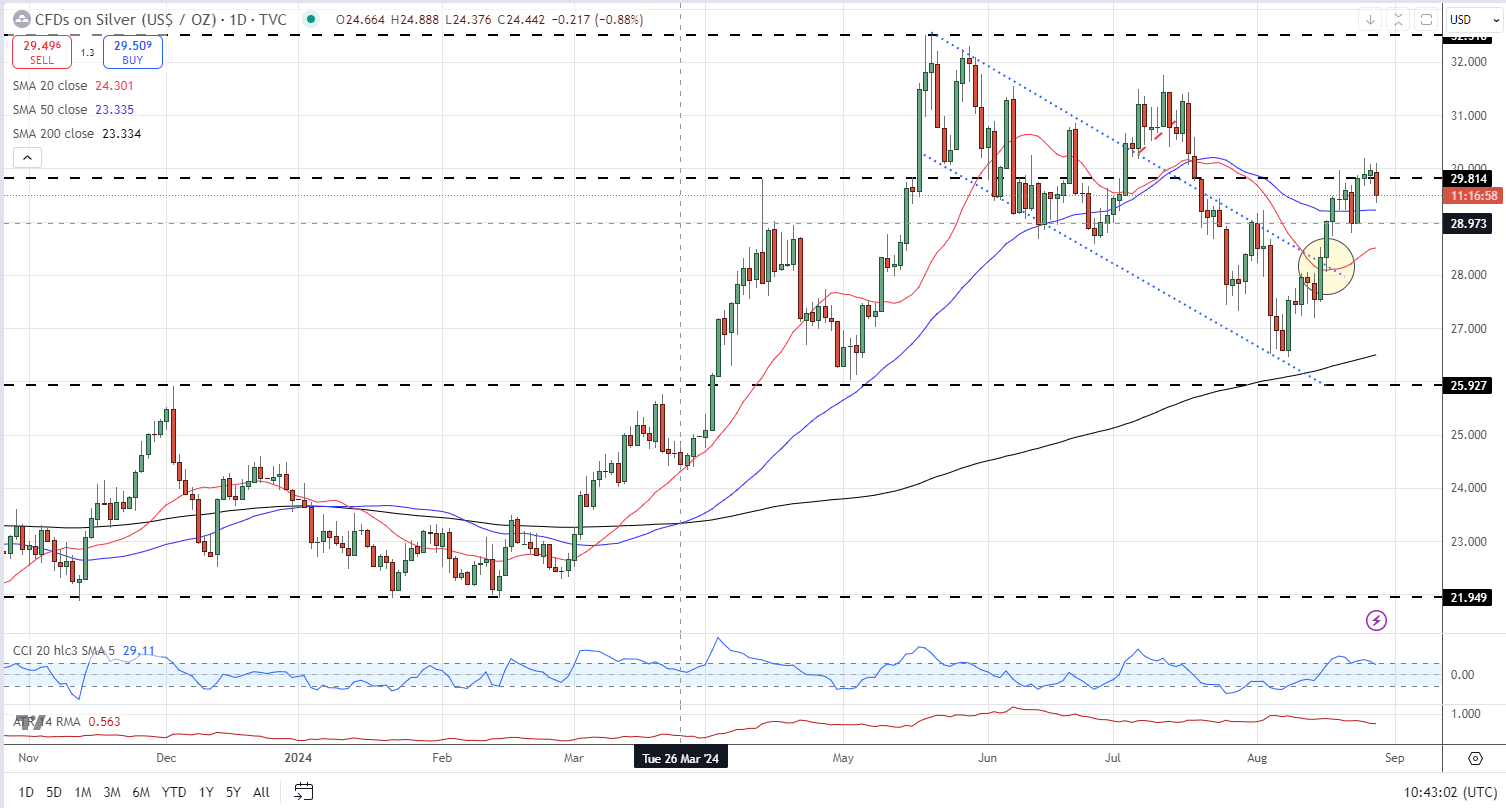Click the 28.973 price level label
Image resolution: width=1506 pixels, height=808 pixels.
coord(1468,223)
